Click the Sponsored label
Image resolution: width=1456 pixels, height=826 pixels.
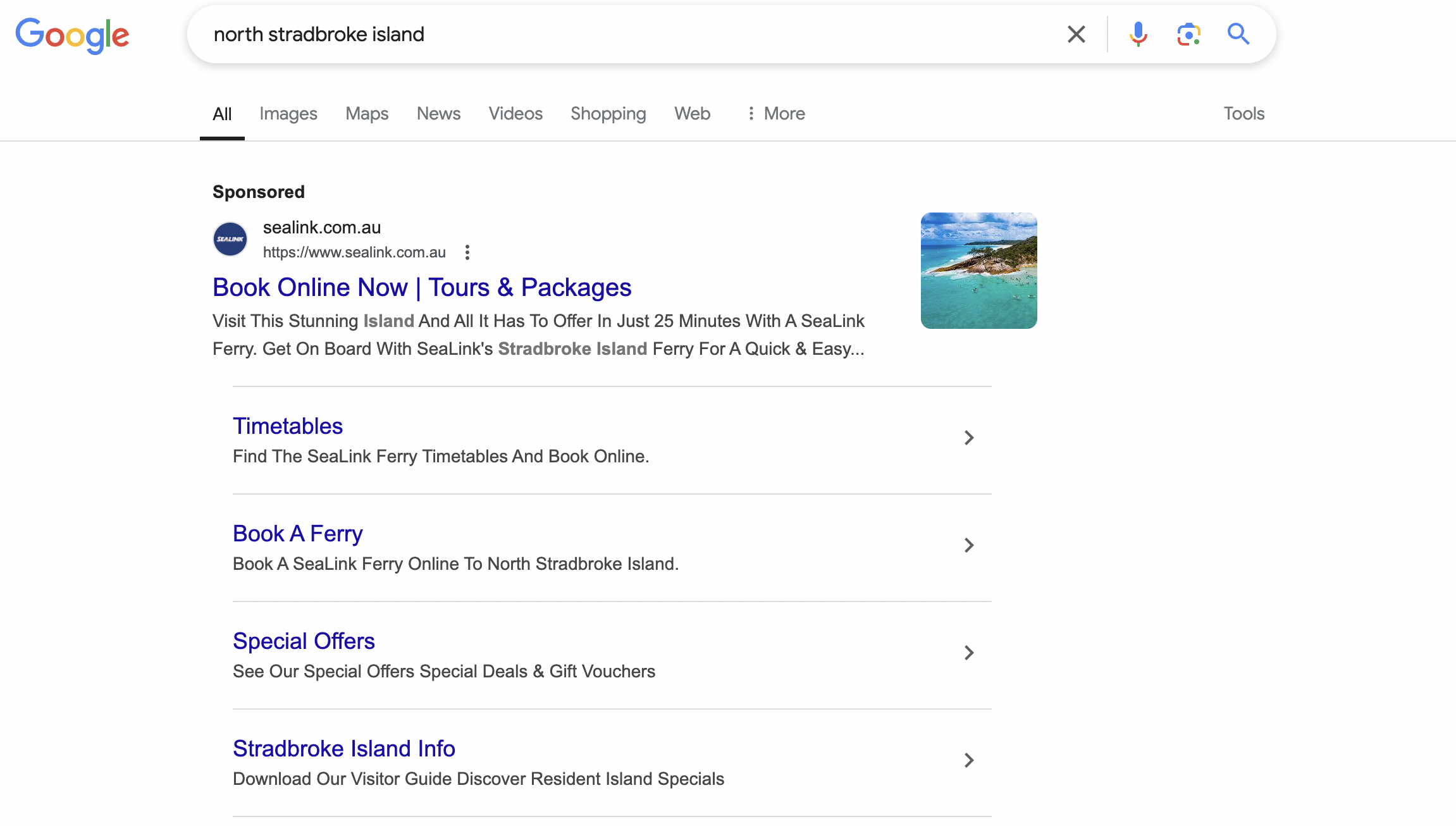259,192
